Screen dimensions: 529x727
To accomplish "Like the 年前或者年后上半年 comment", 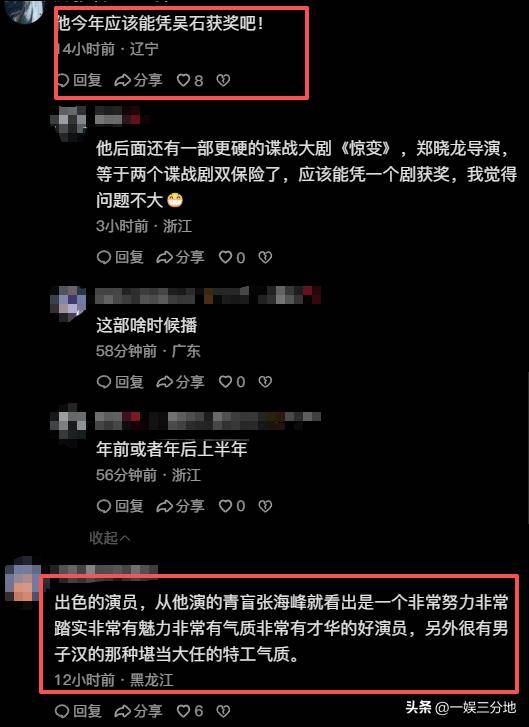I will [232, 506].
